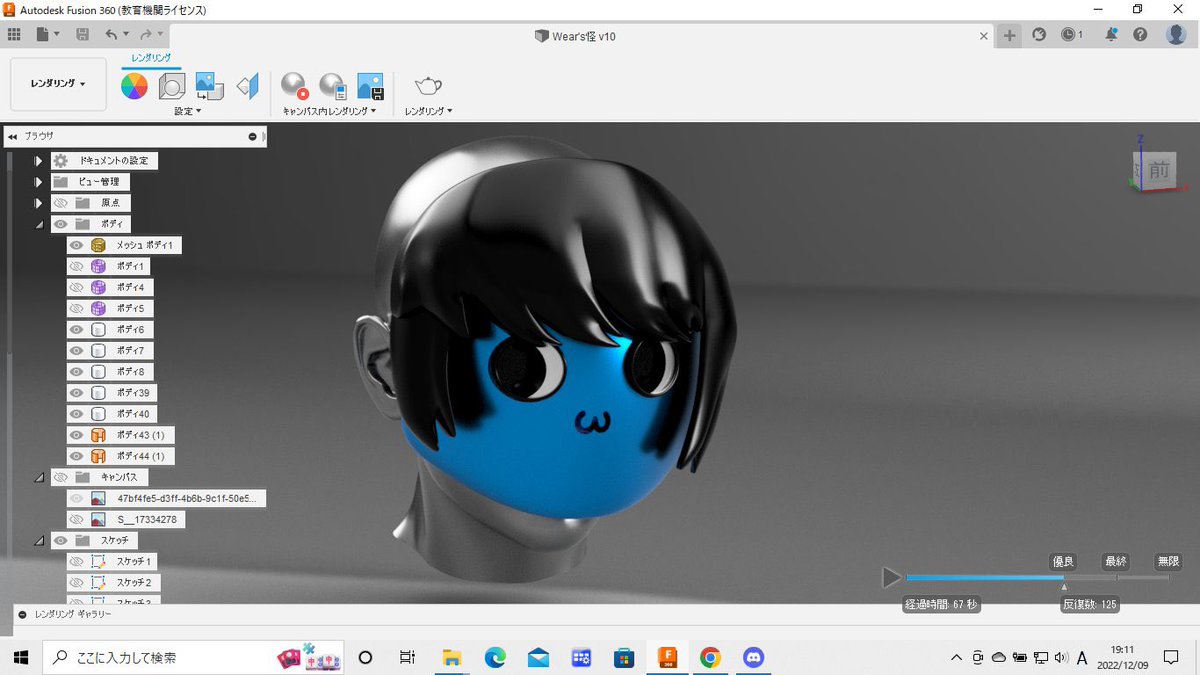The height and width of the screenshot is (675, 1200).
Task: Click the Undo arrow
Action: tap(110, 34)
